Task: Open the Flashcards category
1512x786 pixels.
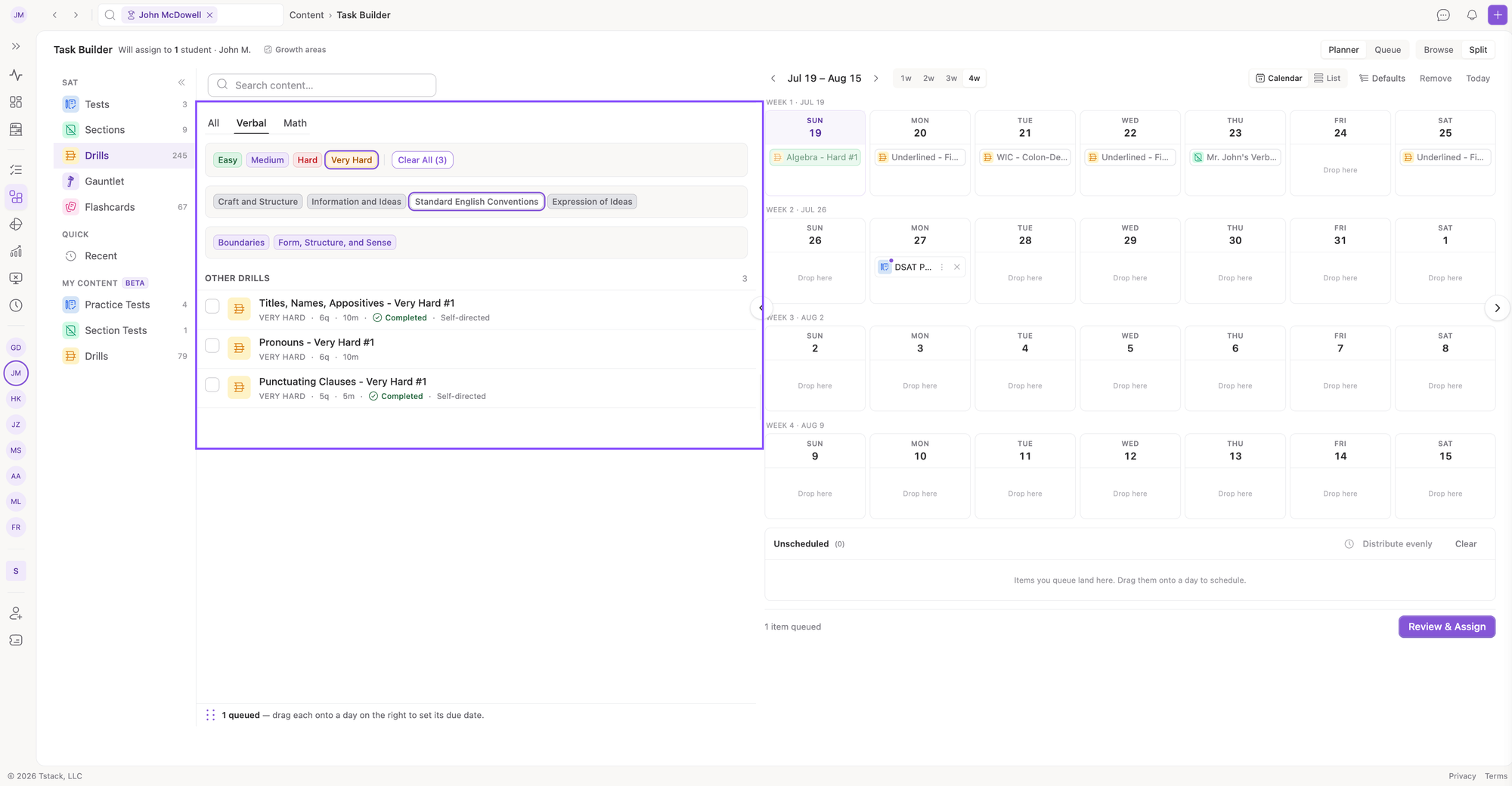Action: click(125, 207)
